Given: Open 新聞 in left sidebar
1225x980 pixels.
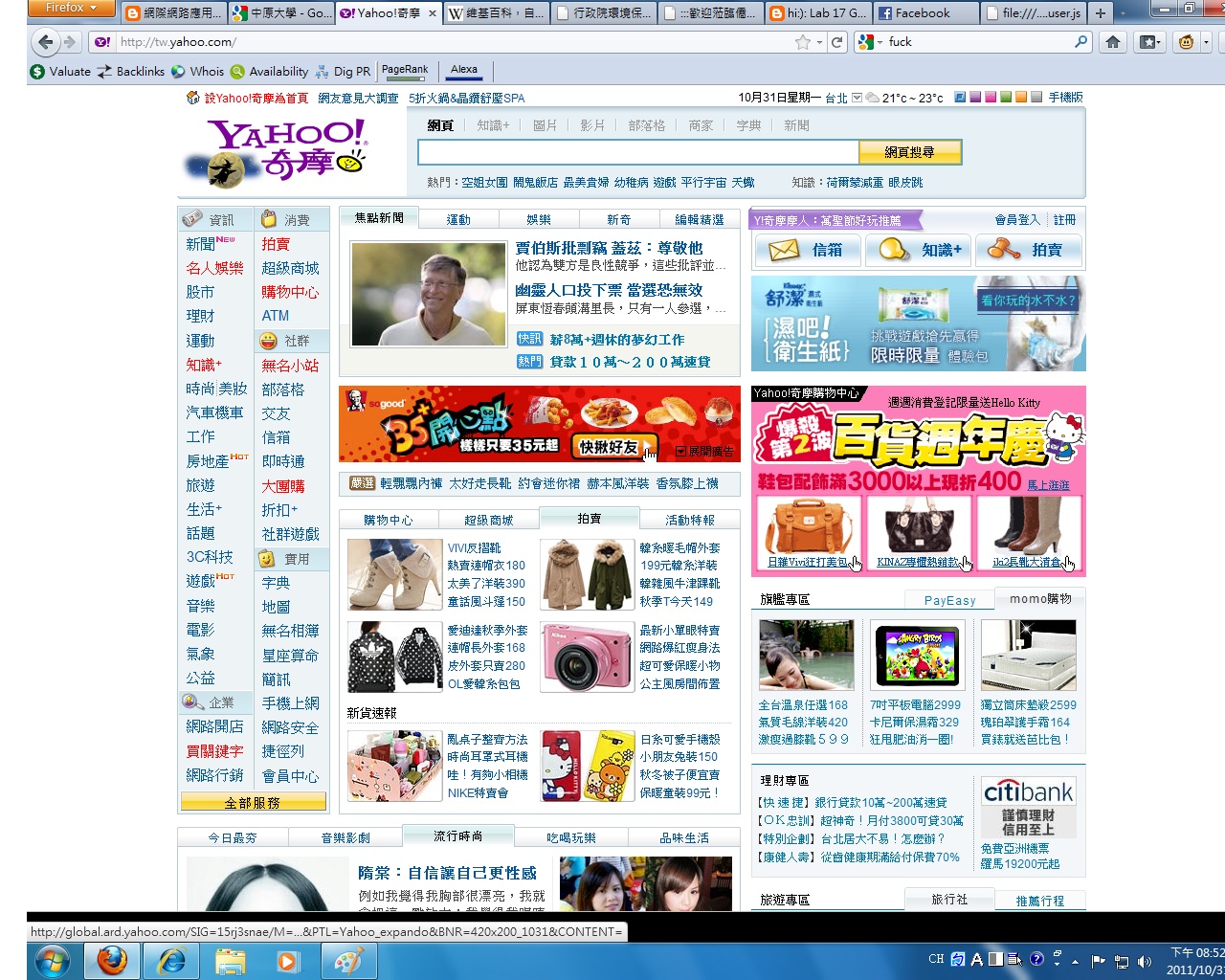Looking at the screenshot, I should pos(200,244).
